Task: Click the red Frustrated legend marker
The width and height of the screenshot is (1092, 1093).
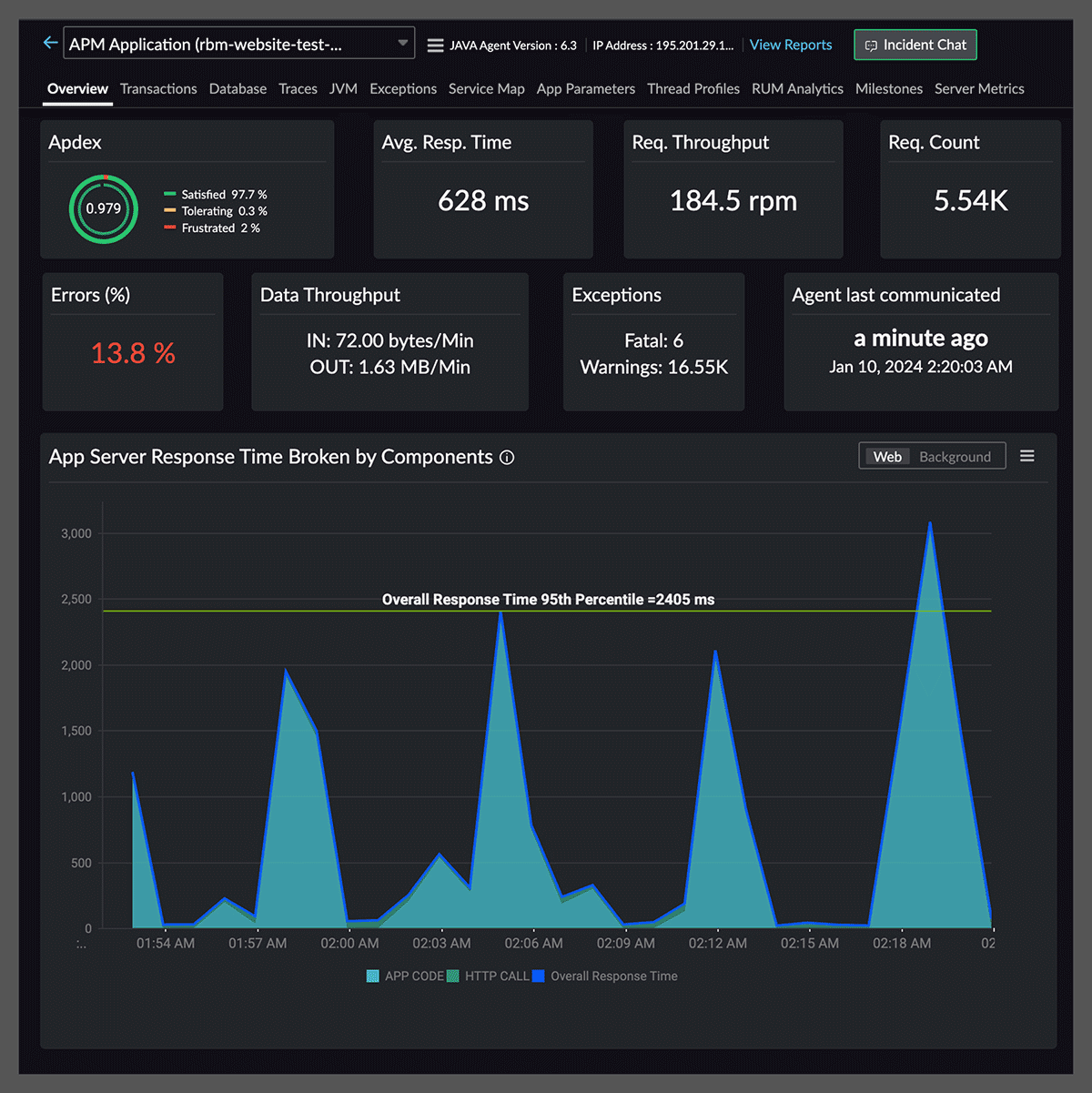Action: (x=170, y=228)
